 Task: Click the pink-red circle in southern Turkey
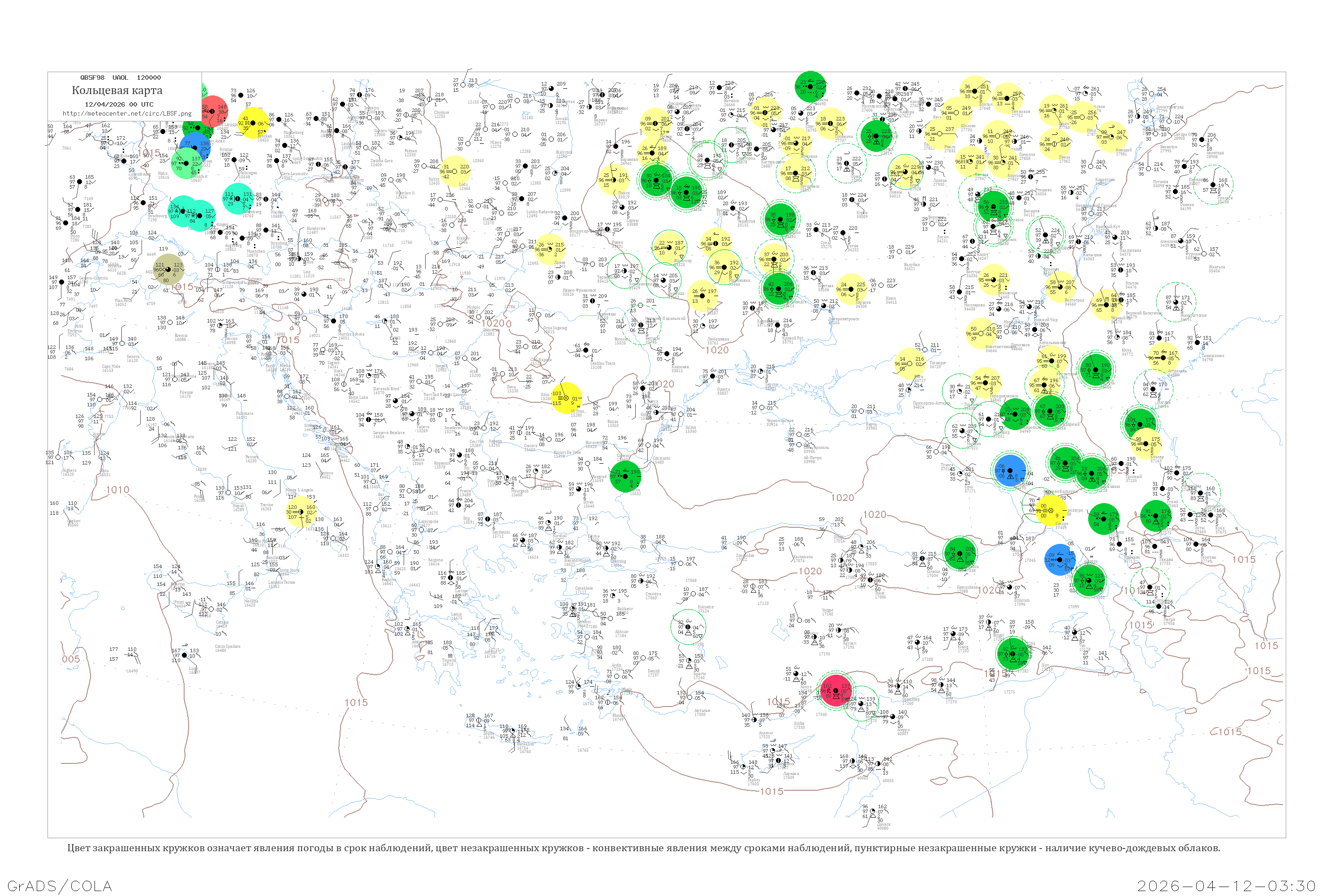[836, 690]
